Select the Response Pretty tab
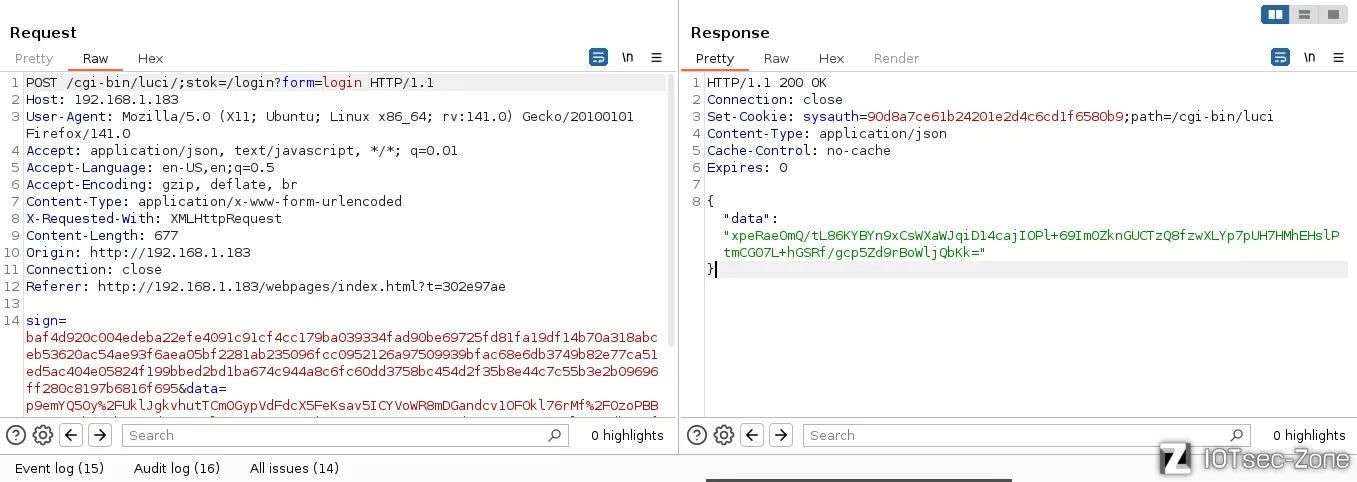 point(715,58)
